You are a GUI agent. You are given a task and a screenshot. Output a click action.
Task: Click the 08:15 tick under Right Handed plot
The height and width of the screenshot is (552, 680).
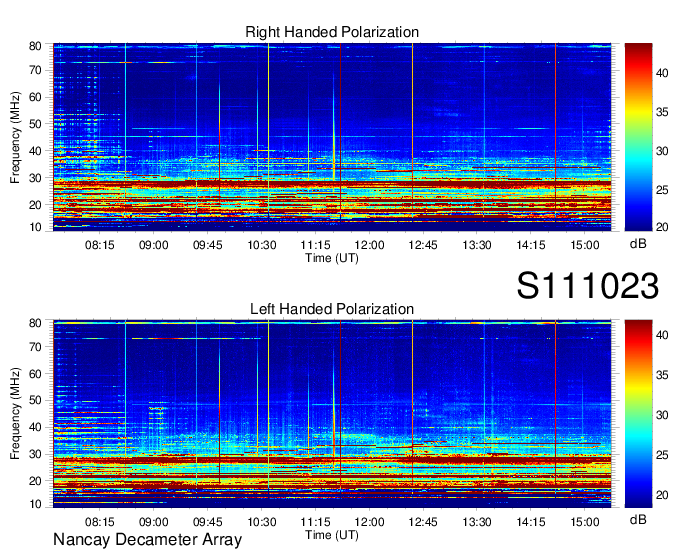tap(100, 245)
